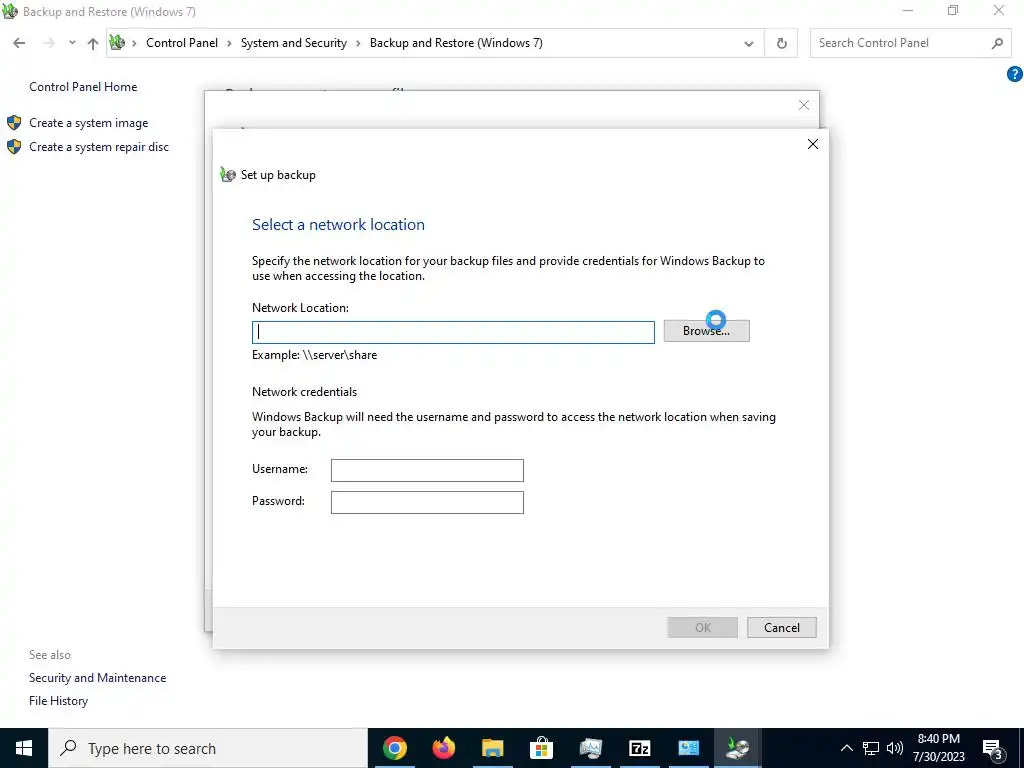1024x768 pixels.
Task: Go back using the navigation arrow
Action: click(19, 43)
